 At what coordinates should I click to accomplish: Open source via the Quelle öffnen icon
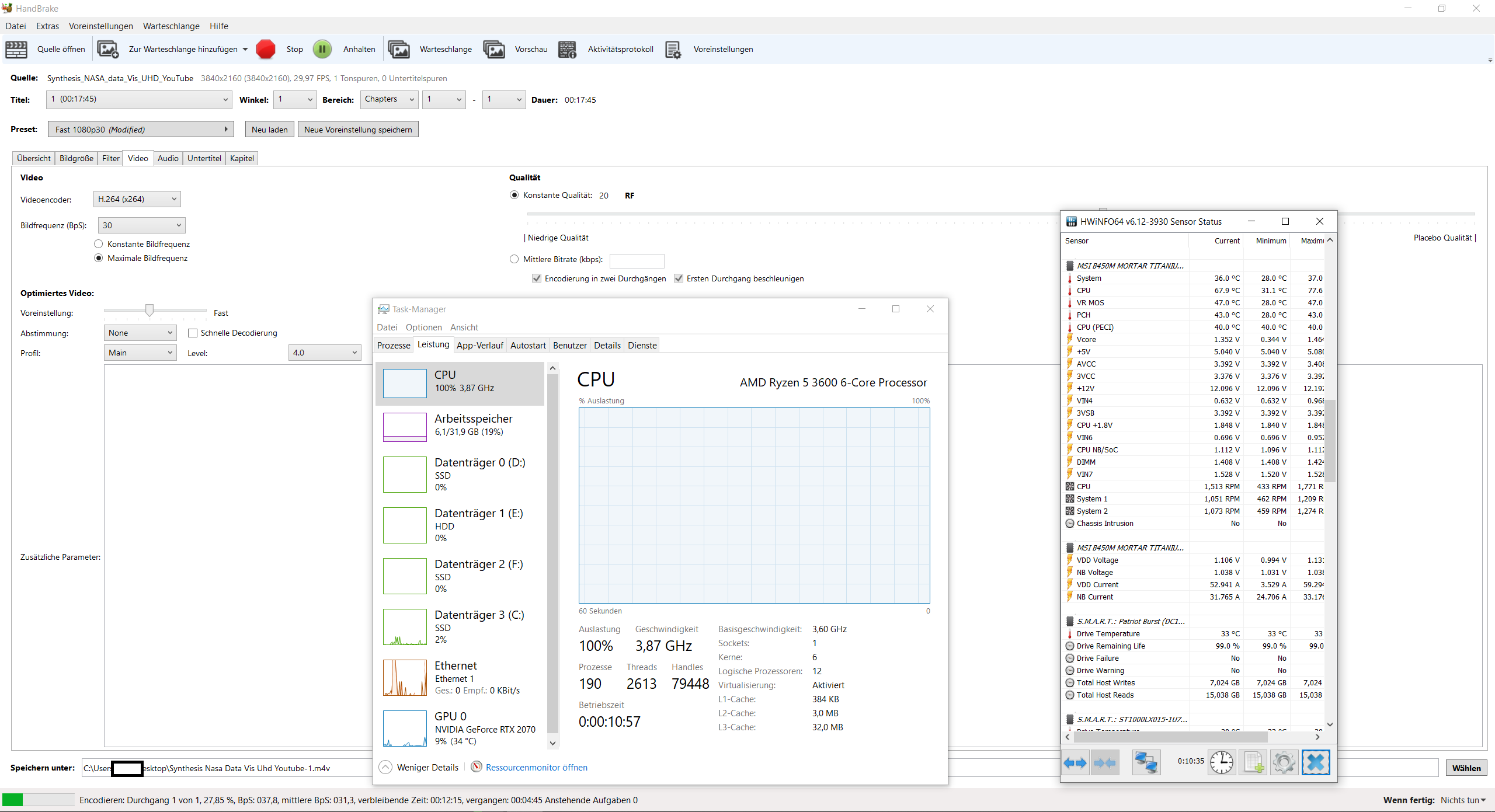click(x=16, y=49)
